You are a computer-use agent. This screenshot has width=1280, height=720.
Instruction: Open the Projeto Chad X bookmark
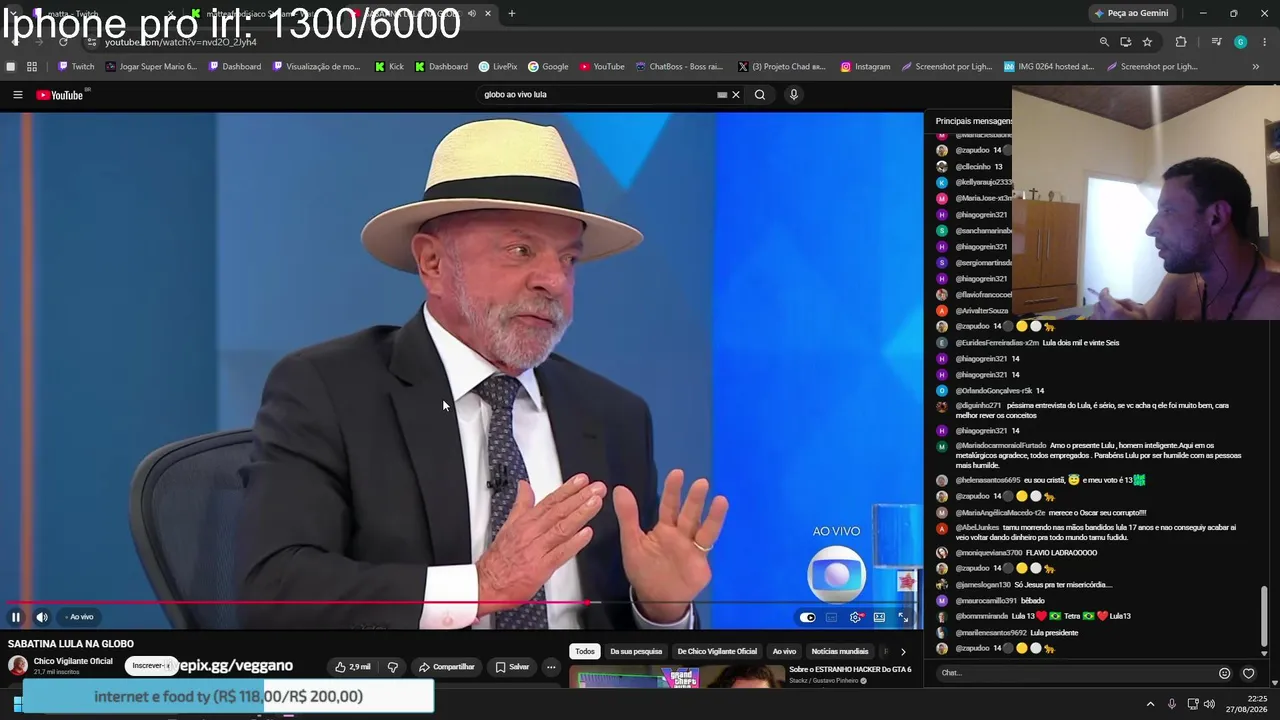click(782, 67)
